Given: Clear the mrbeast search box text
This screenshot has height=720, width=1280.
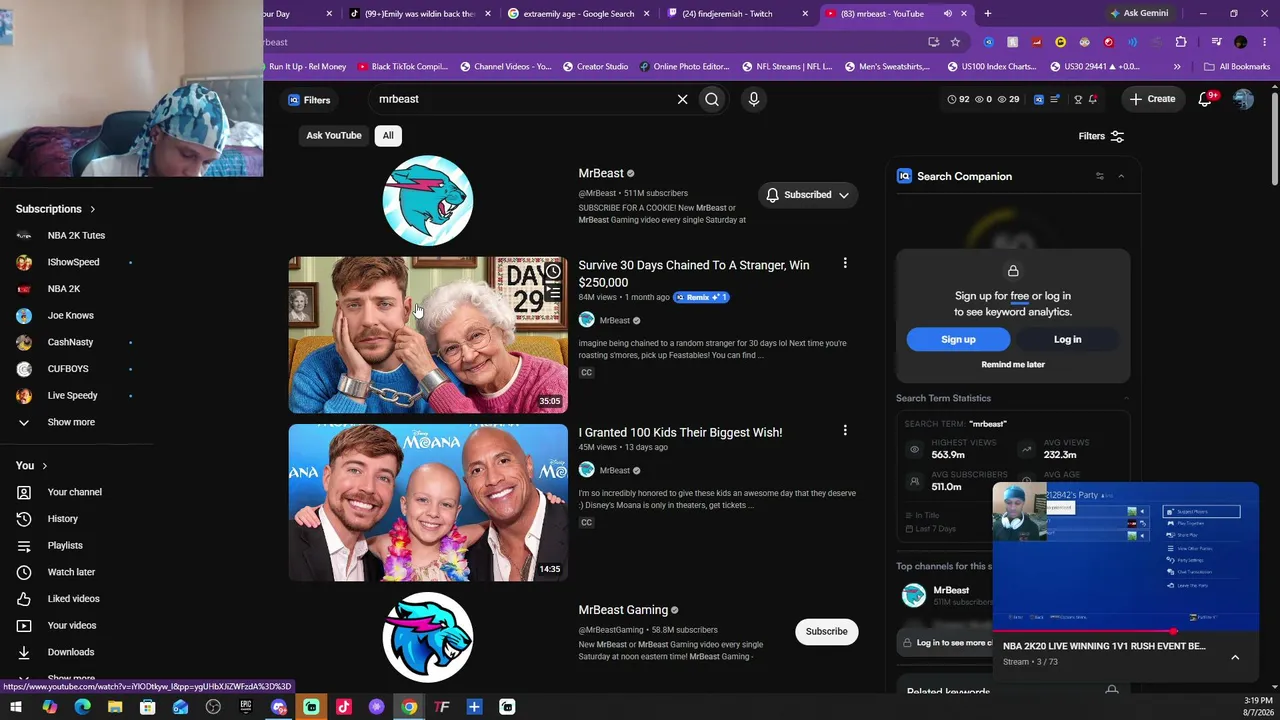Looking at the screenshot, I should 683,100.
